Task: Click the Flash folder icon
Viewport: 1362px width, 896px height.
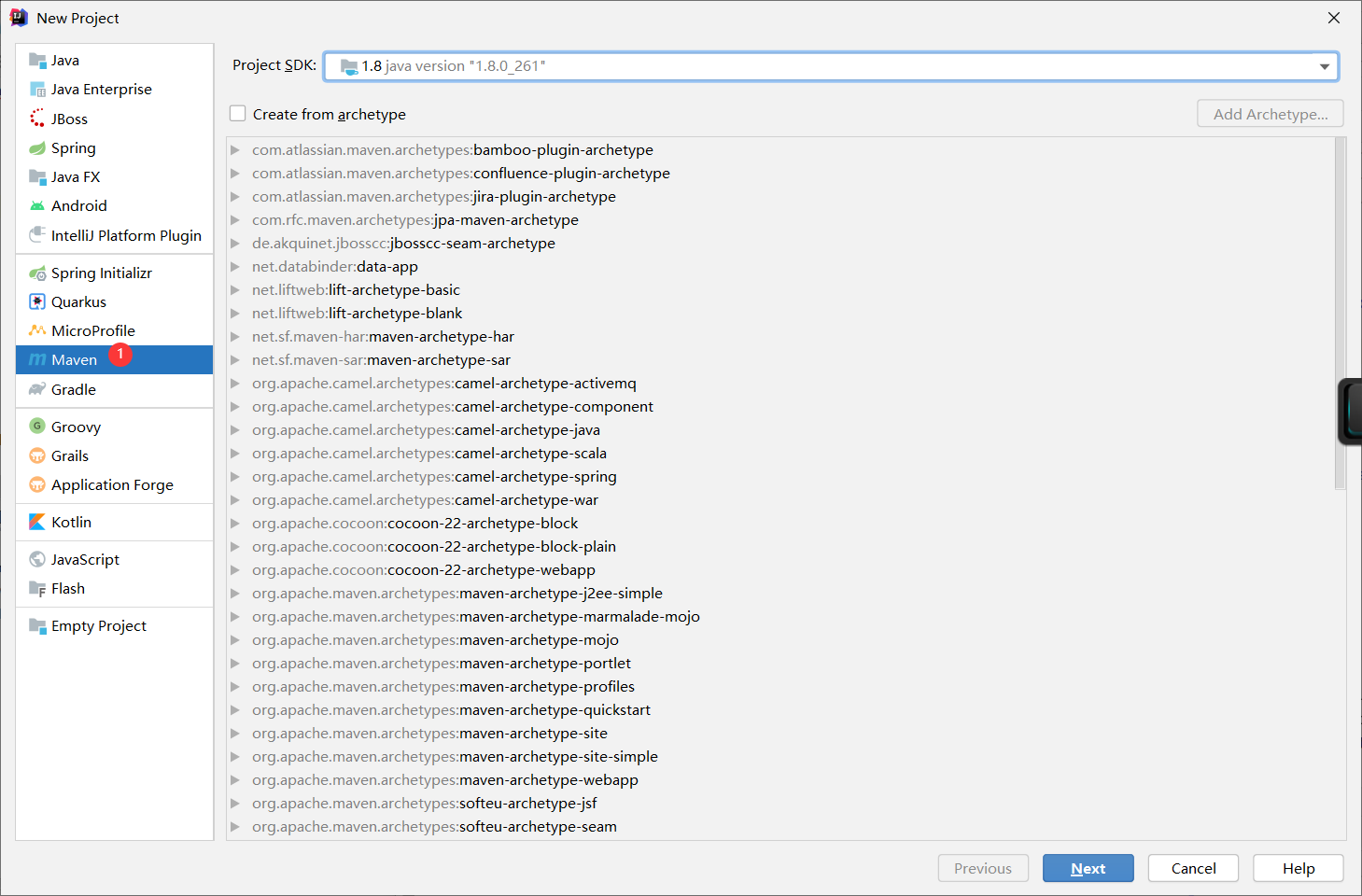Action: pyautogui.click(x=37, y=589)
